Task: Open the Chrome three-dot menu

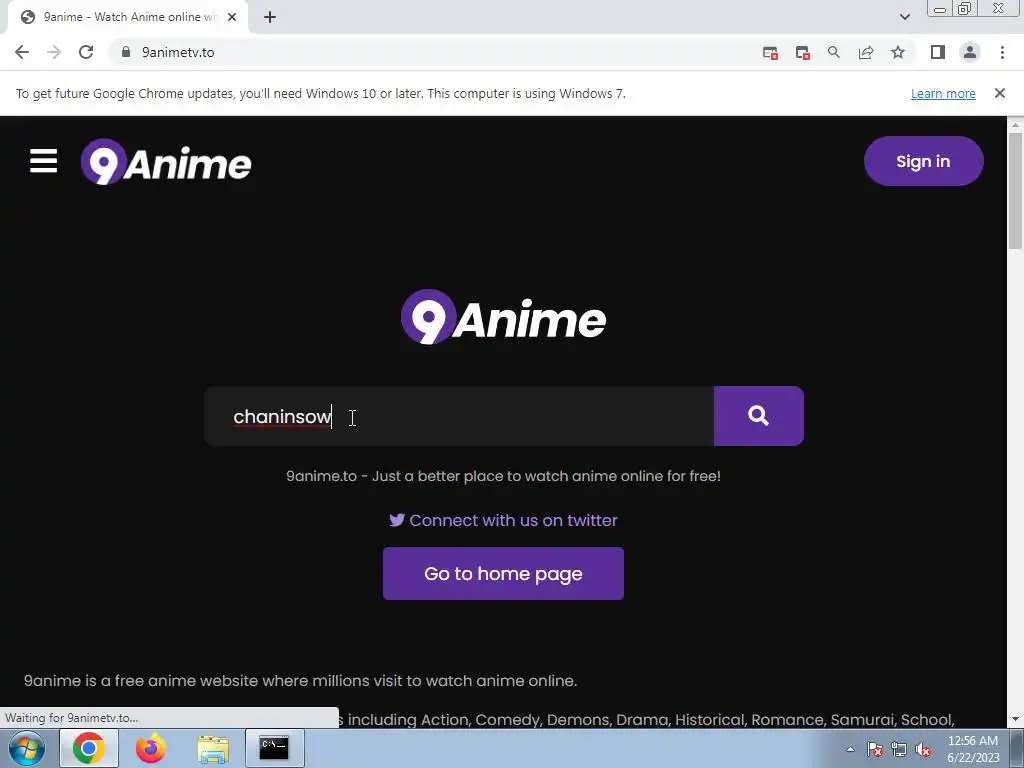Action: (1002, 52)
